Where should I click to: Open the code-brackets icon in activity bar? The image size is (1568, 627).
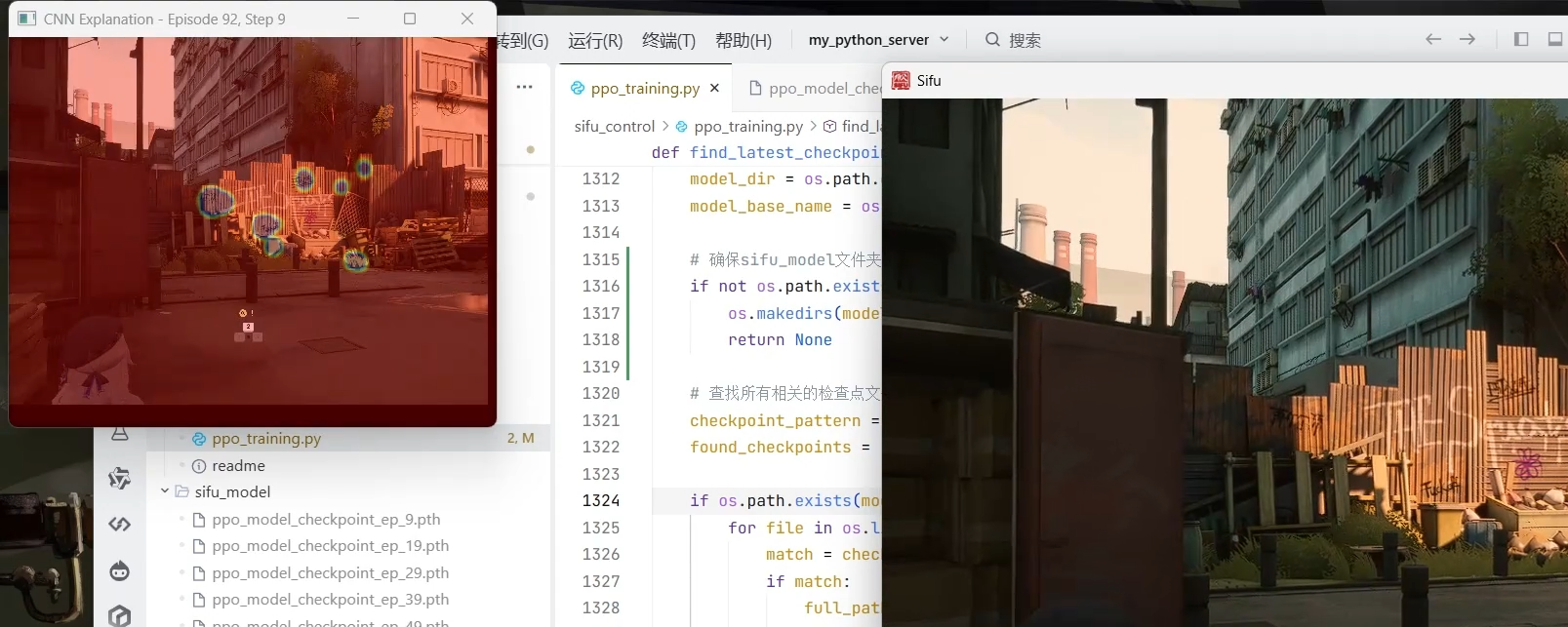(120, 525)
